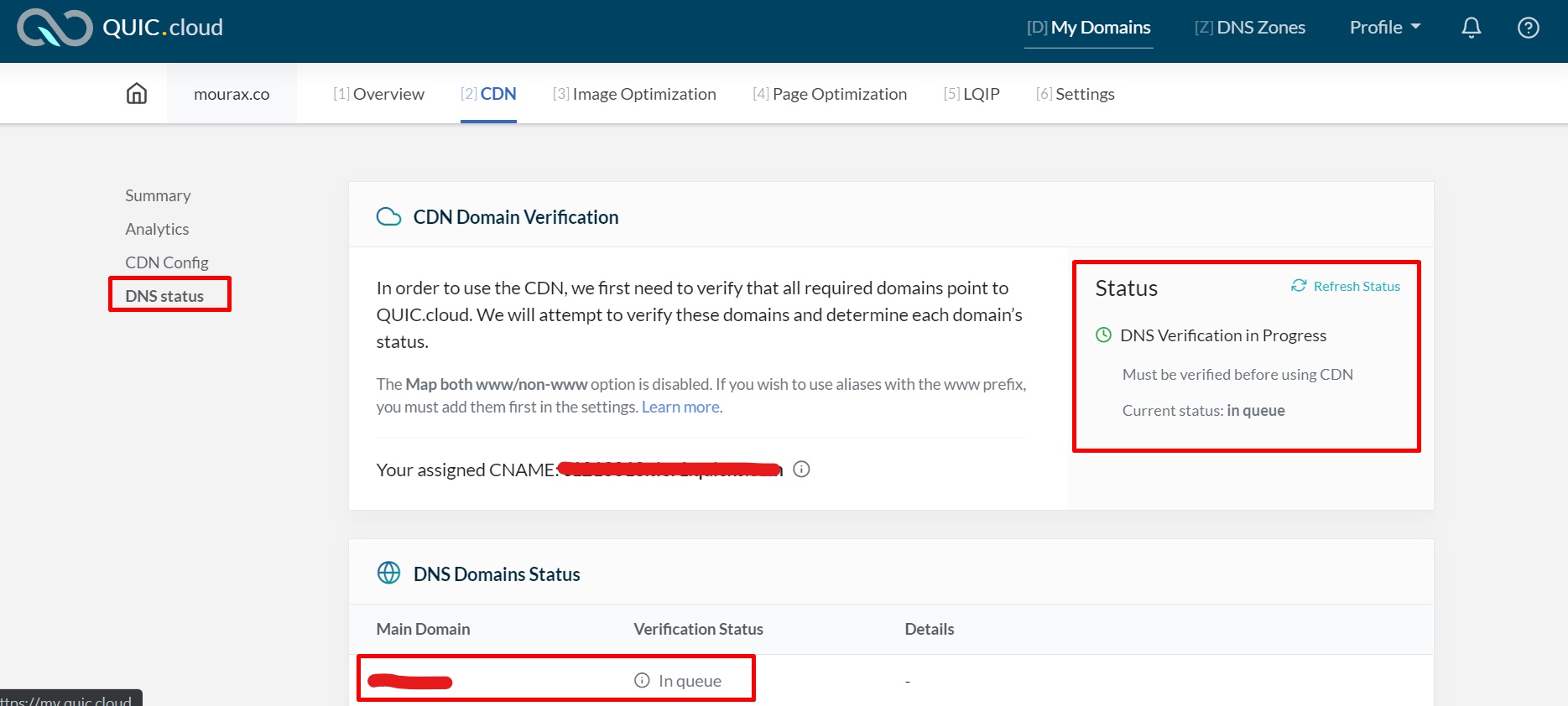1568x706 pixels.
Task: Follow the Learn more link
Action: coord(680,407)
